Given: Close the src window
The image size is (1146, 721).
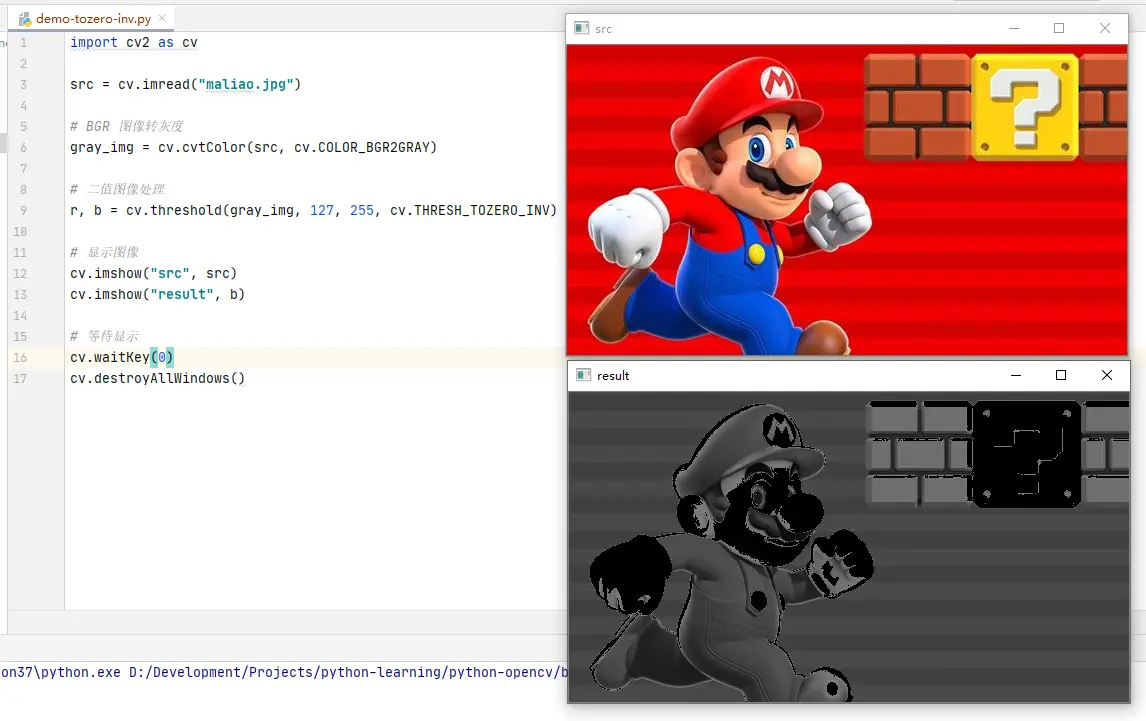Looking at the screenshot, I should tap(1105, 29).
